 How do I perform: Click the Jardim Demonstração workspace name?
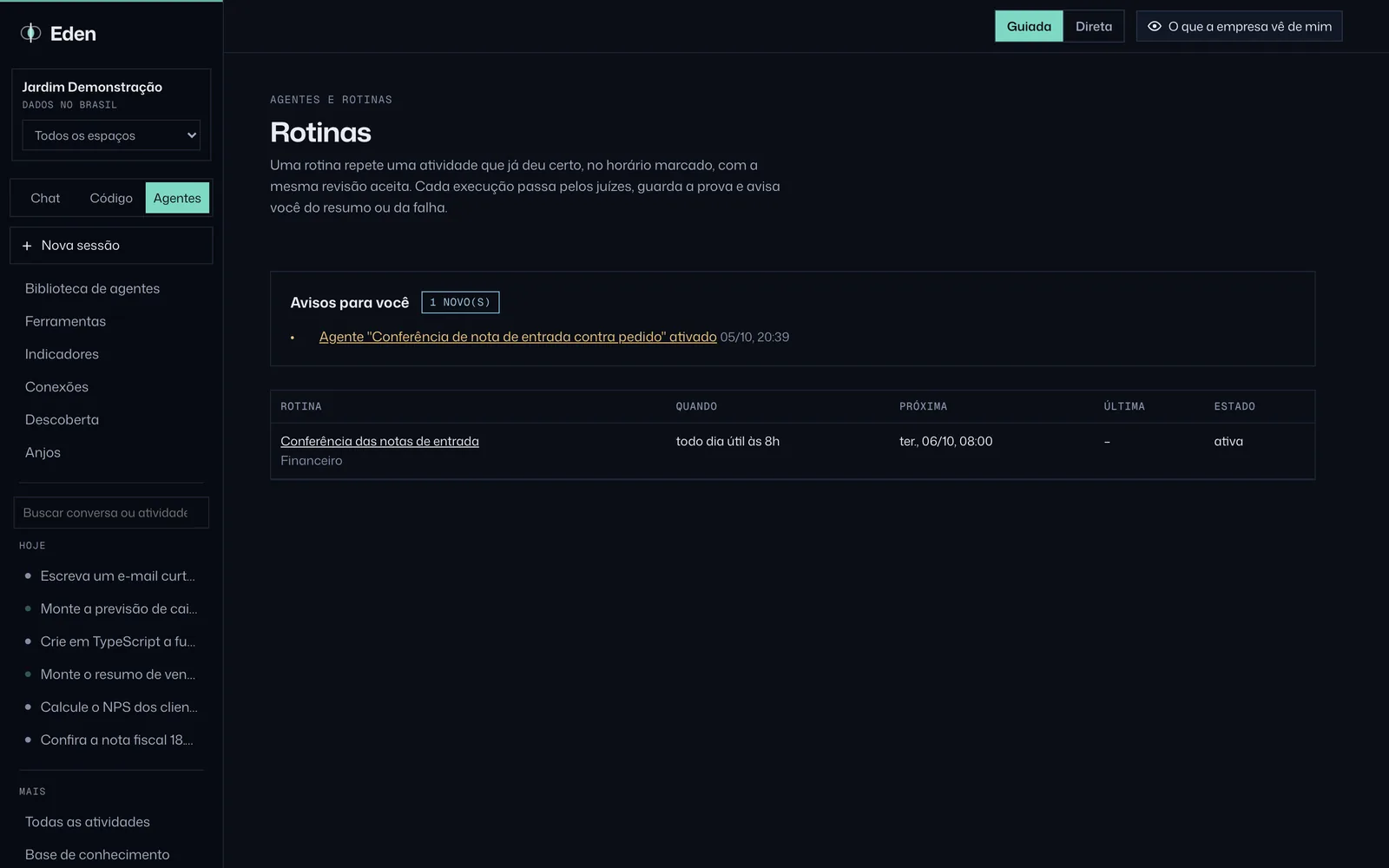[x=92, y=87]
